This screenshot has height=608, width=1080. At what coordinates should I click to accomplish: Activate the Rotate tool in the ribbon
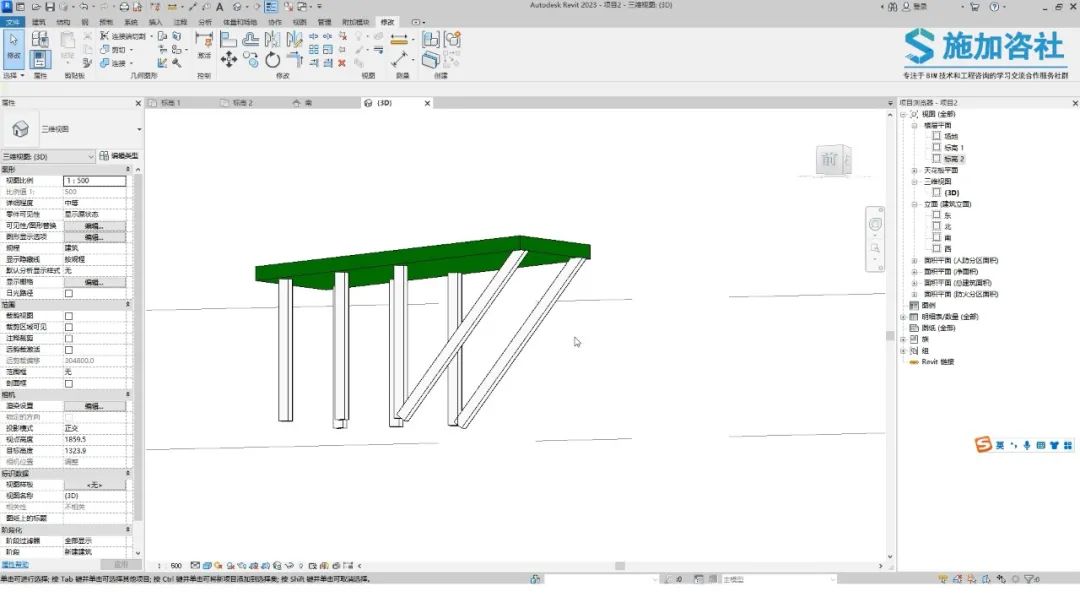[x=273, y=60]
